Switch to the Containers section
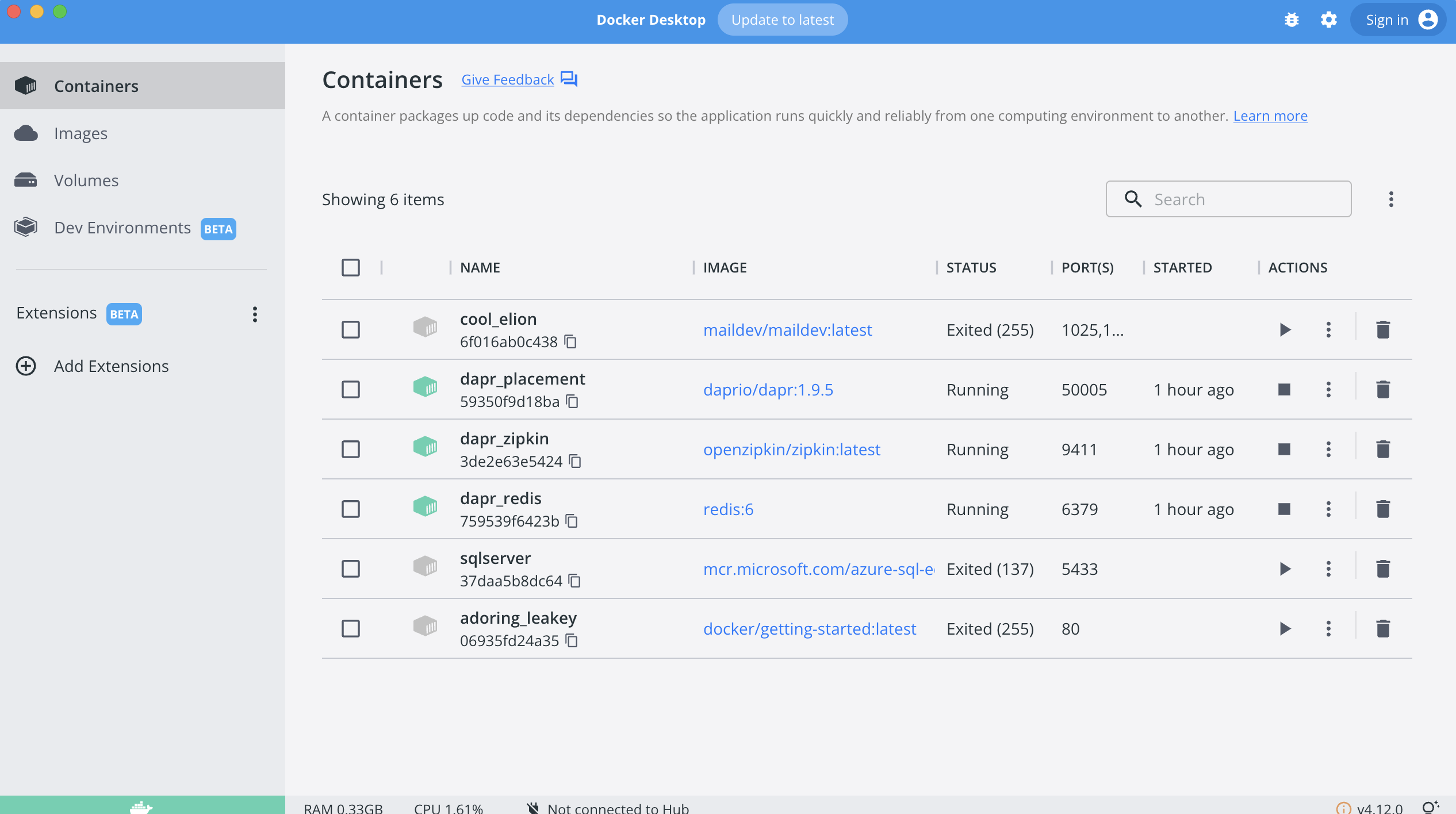Screen dimensions: 1456x814 click(96, 85)
